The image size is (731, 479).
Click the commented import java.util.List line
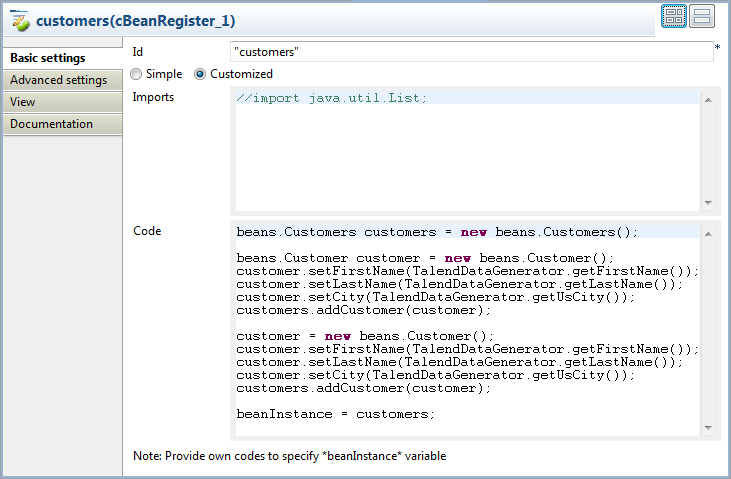(331, 98)
